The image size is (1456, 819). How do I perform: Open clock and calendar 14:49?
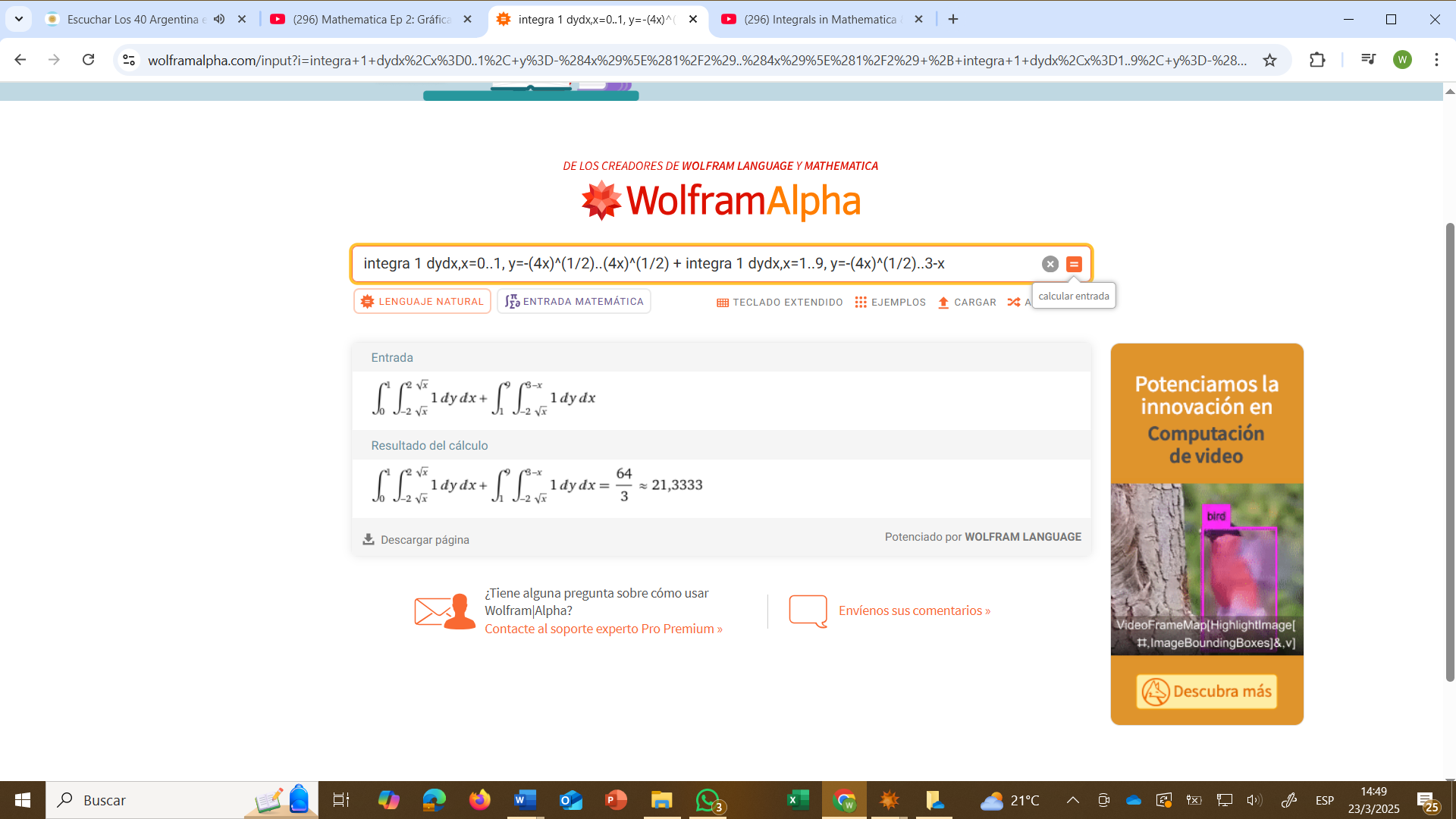click(x=1373, y=800)
